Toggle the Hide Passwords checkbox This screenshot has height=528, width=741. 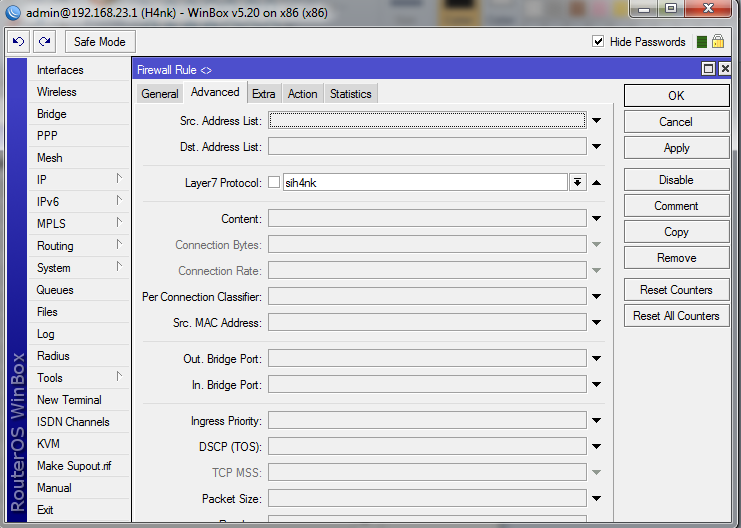[598, 41]
